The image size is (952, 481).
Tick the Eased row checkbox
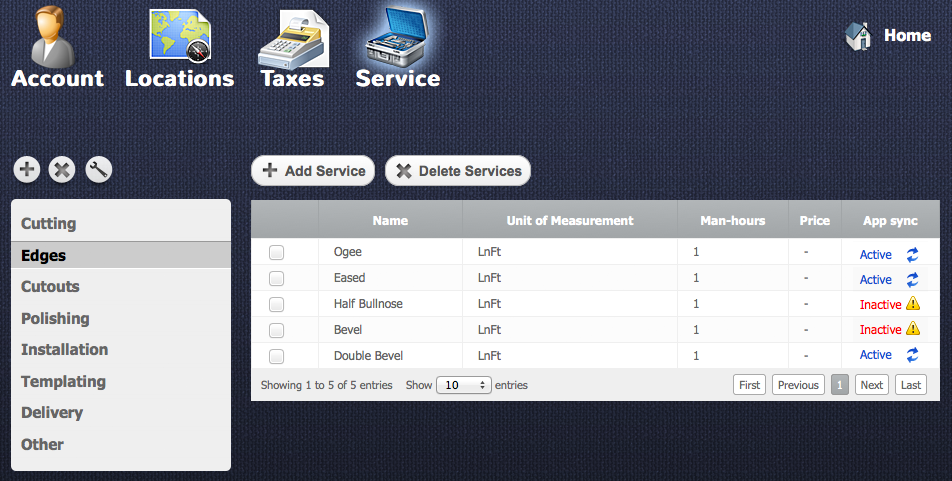tap(276, 278)
